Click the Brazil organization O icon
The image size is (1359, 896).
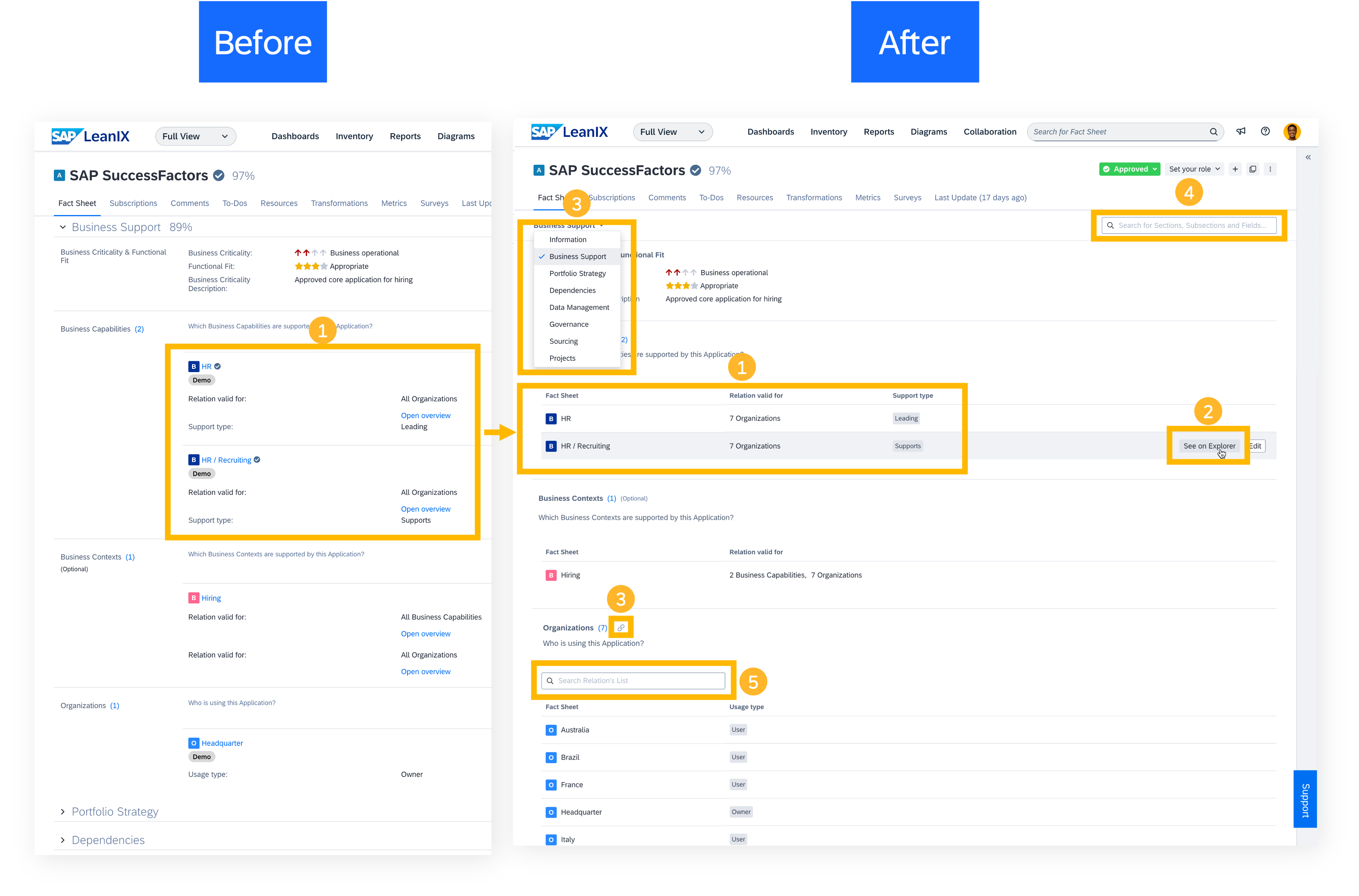click(x=550, y=757)
